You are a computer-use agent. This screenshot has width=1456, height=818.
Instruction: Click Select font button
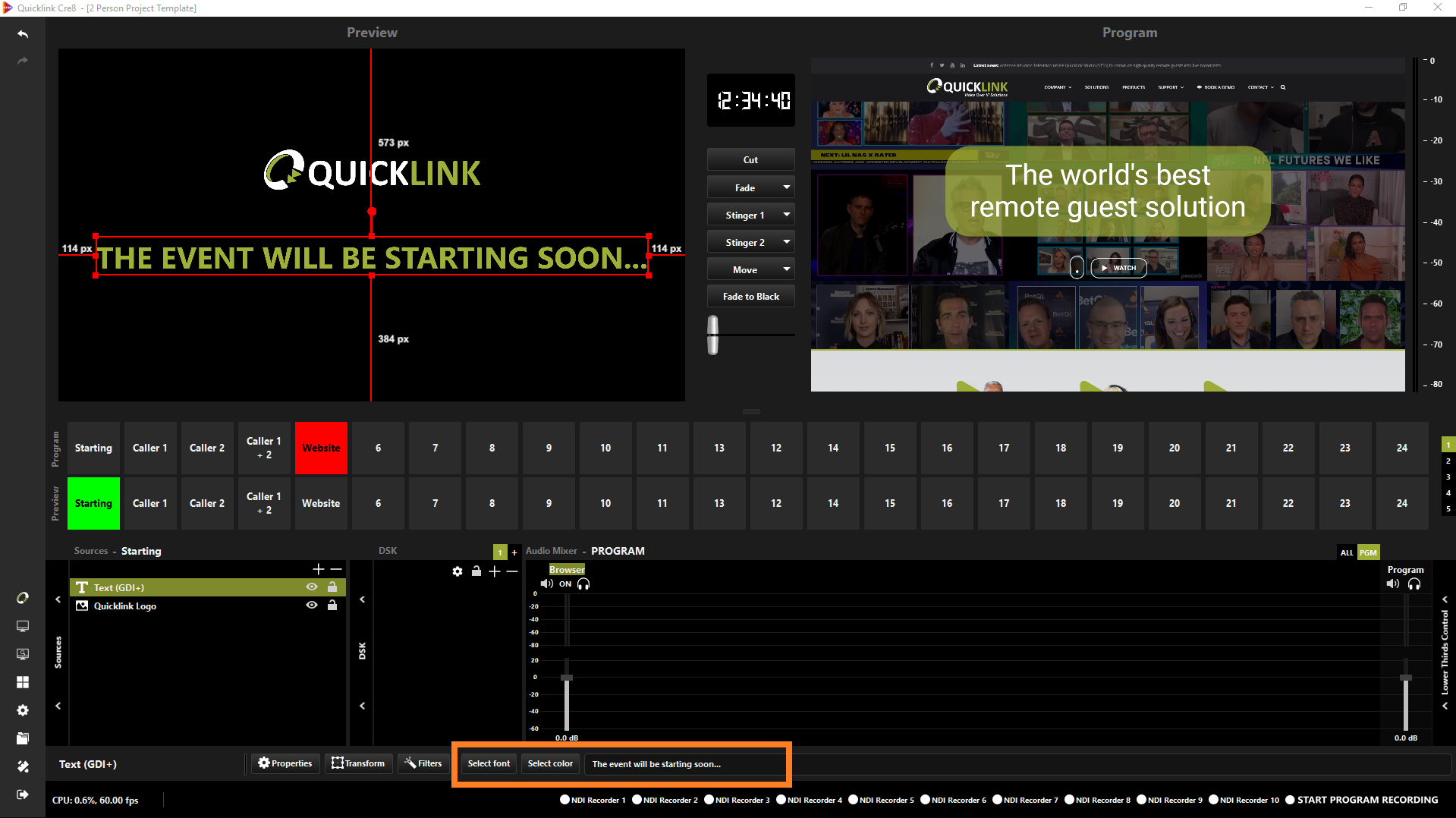click(x=489, y=763)
